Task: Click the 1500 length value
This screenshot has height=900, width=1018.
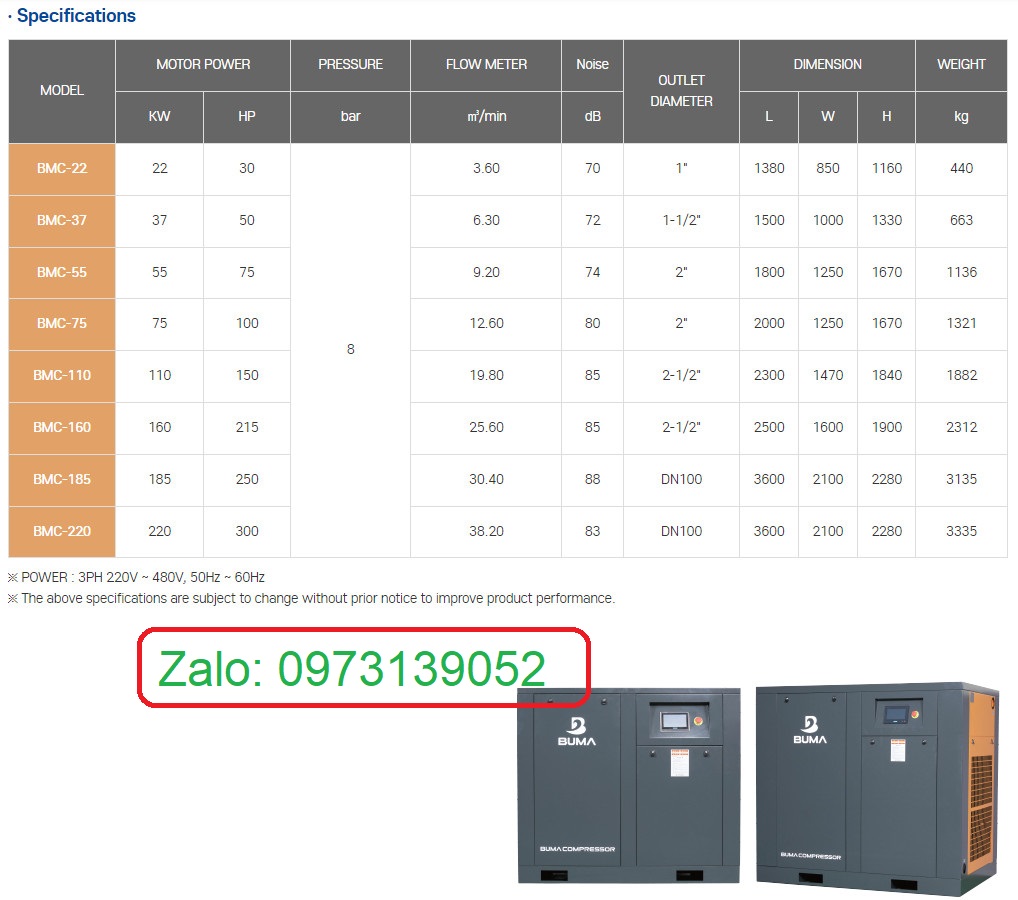Action: [x=769, y=220]
